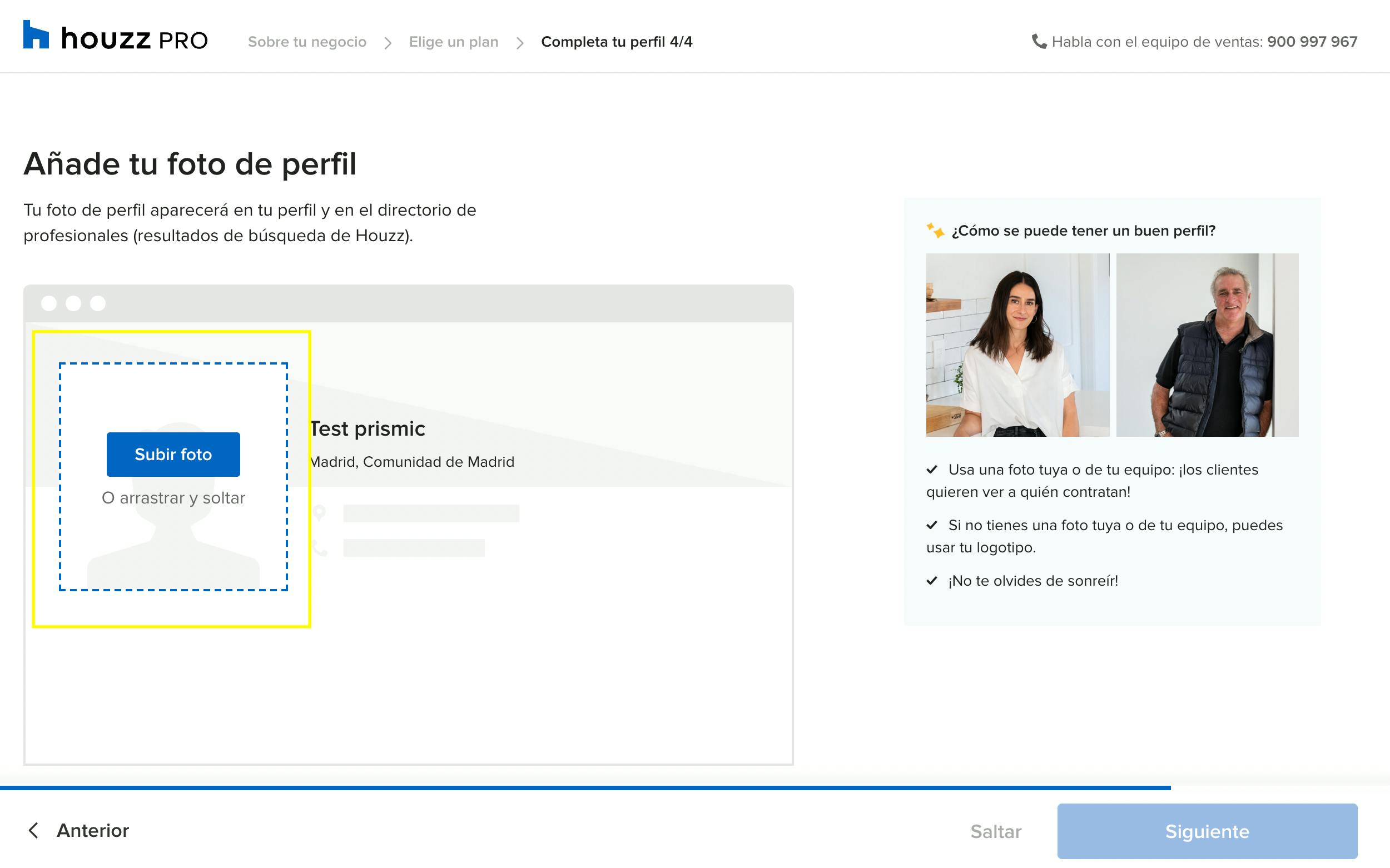This screenshot has height=868, width=1390.
Task: Go to Elige un plan step
Action: tap(453, 42)
